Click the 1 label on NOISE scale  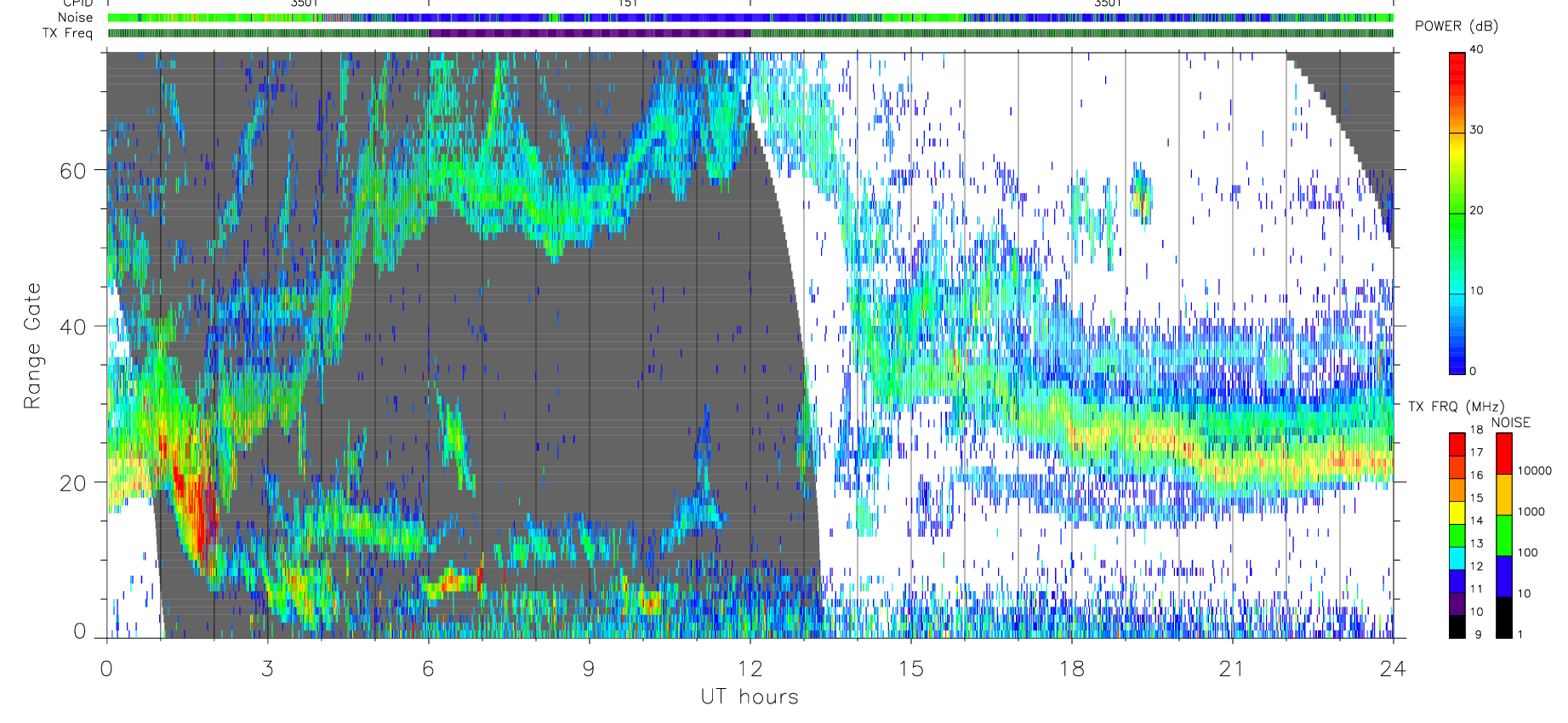1520,635
